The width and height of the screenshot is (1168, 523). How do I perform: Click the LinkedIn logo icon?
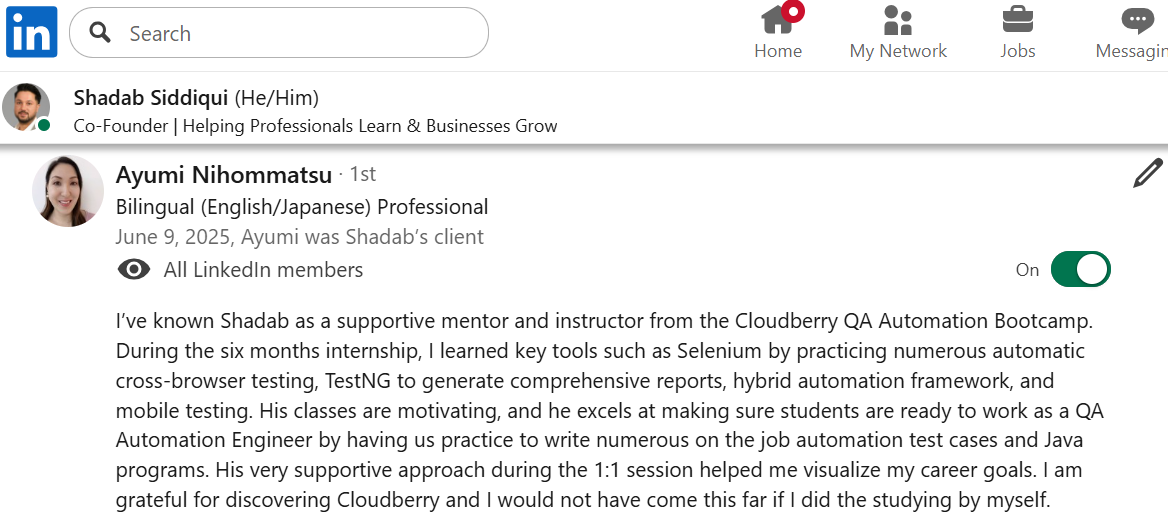[32, 32]
